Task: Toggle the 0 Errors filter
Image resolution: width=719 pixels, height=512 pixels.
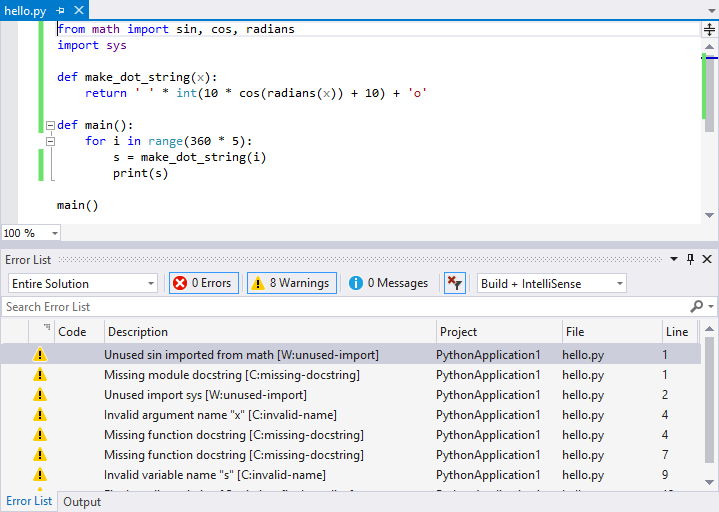Action: pyautogui.click(x=204, y=283)
